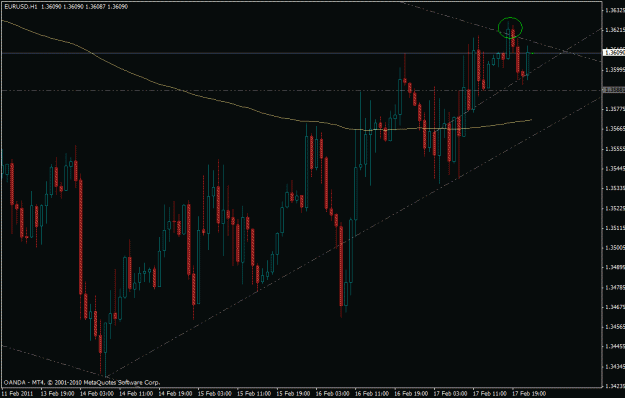Click the 1.3621 price axis label

pos(615,30)
